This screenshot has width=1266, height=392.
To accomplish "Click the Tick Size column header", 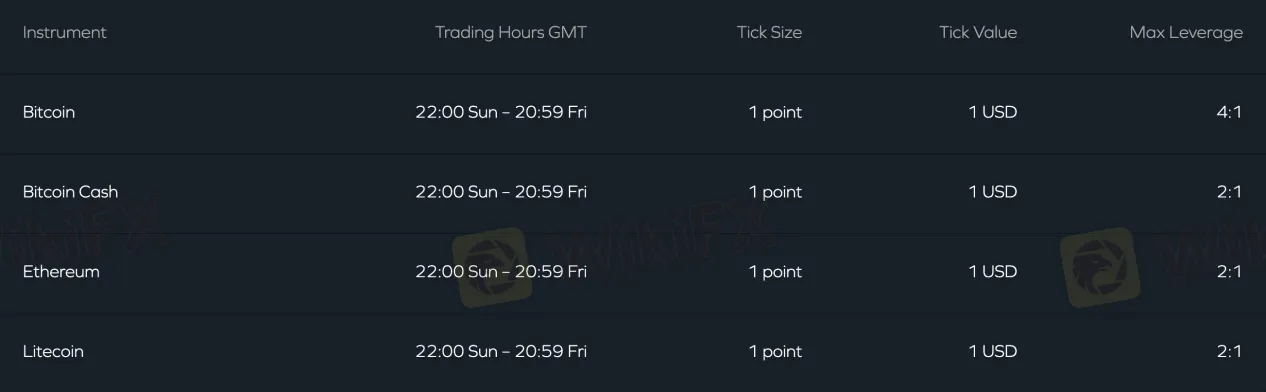I will pos(769,32).
